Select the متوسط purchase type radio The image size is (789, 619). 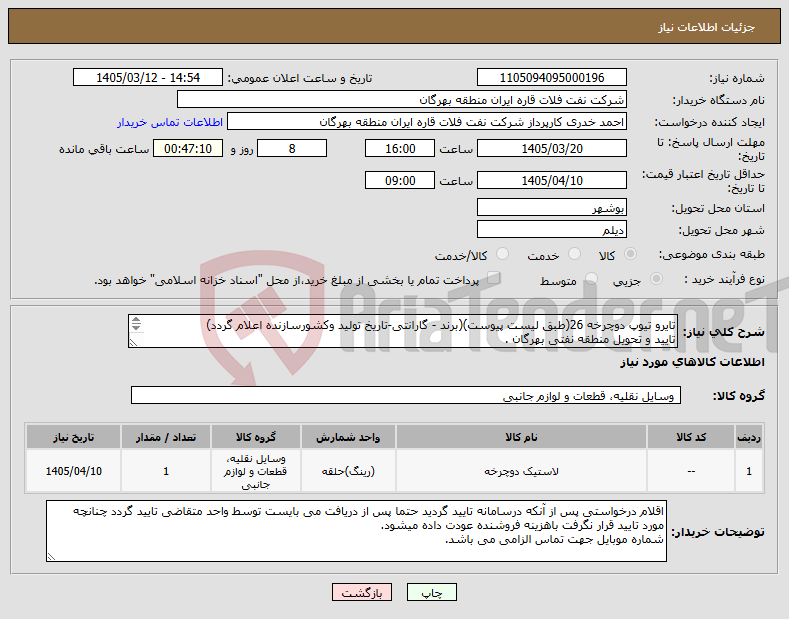click(x=592, y=279)
